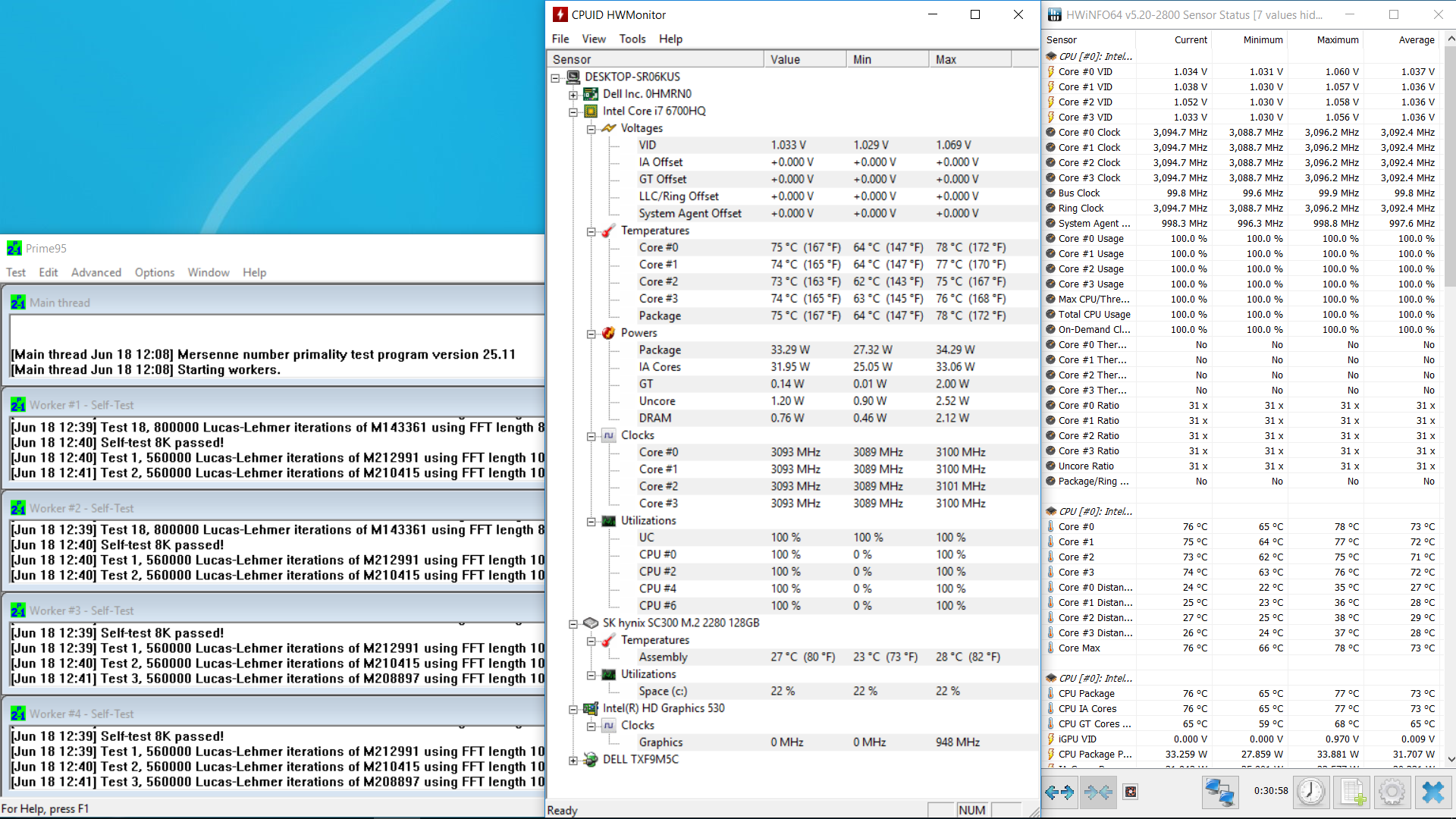The image size is (1456, 819).
Task: Click HWiNFO Average column header
Action: (x=1401, y=39)
